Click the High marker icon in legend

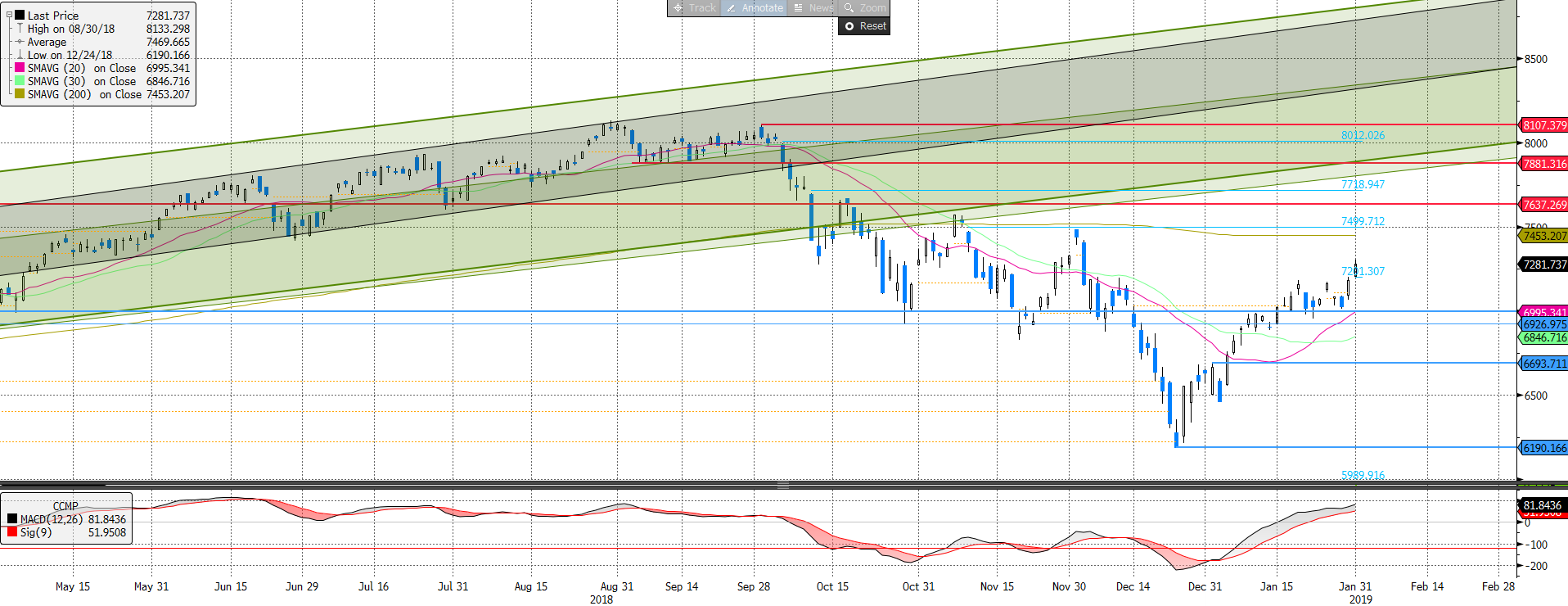[x=20, y=29]
